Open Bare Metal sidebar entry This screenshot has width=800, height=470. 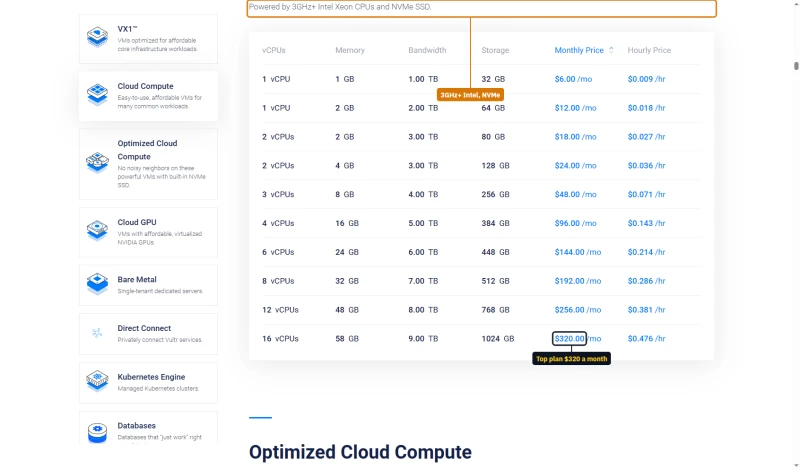[148, 285]
